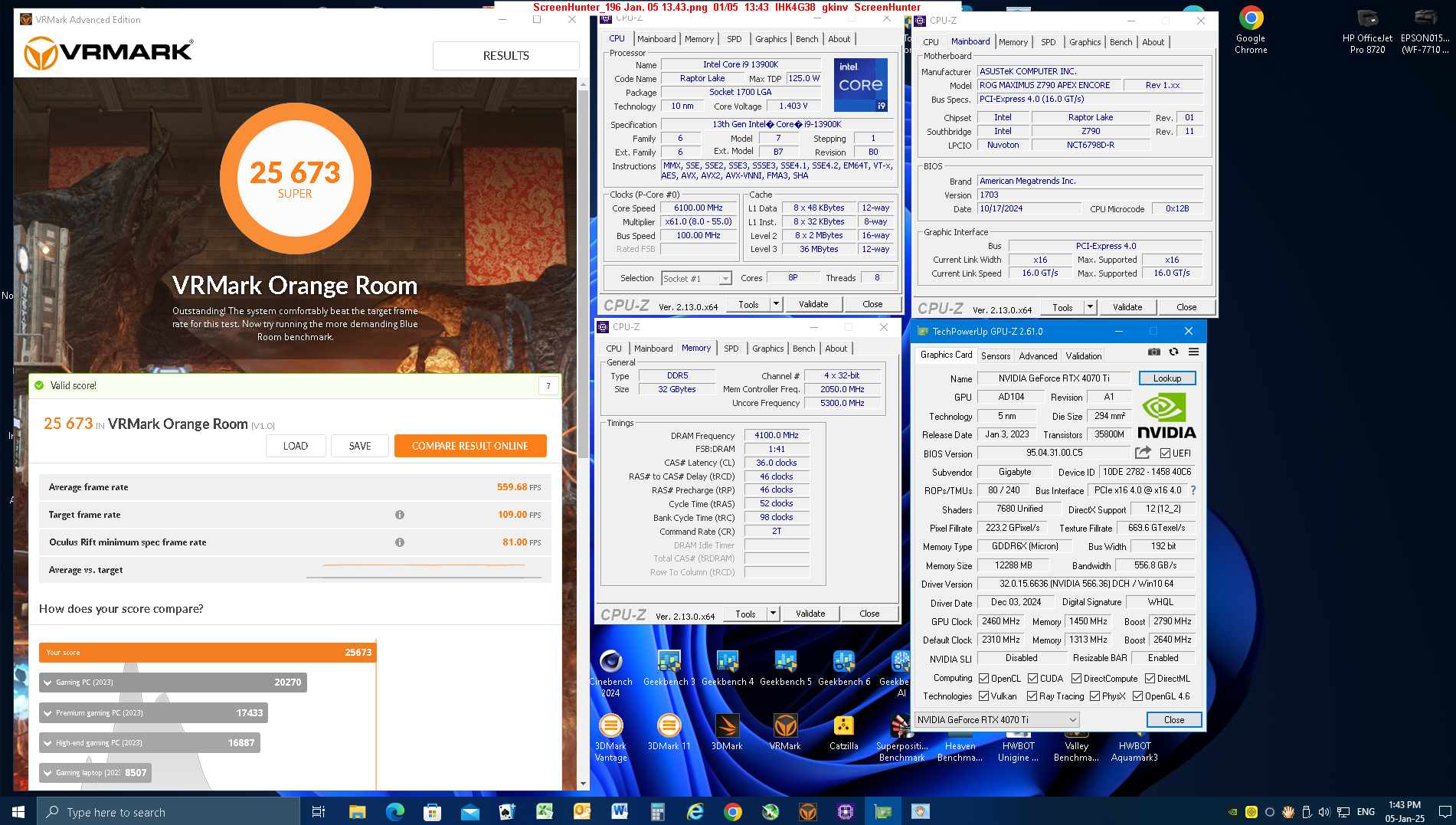The height and width of the screenshot is (825, 1456).
Task: Open the GPU-Z hamburger menu
Action: pos(1193,352)
